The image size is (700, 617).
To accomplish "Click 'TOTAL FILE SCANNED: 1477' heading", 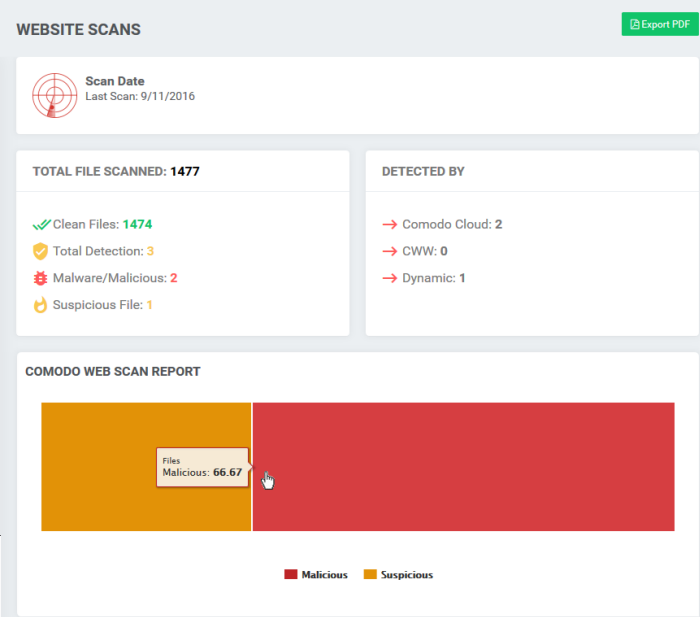I will (x=116, y=171).
